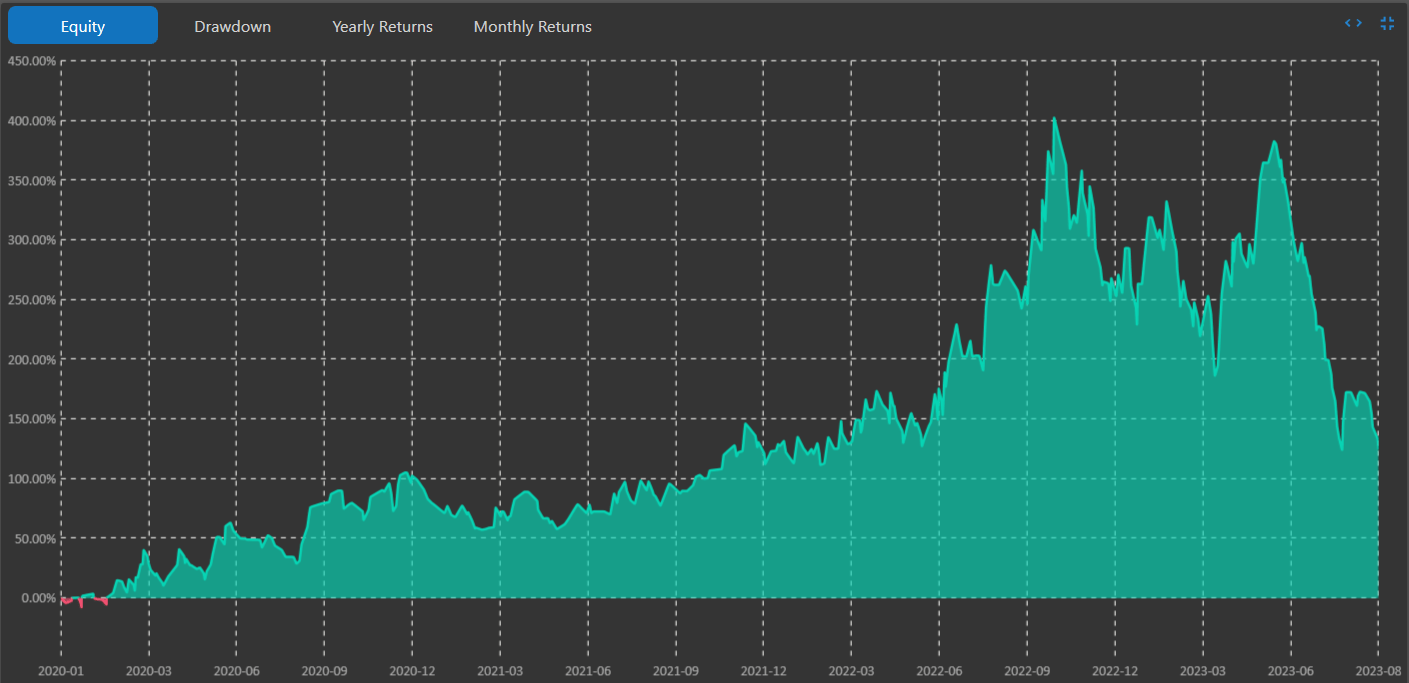The height and width of the screenshot is (683, 1409).
Task: Click the equity curve's highest peak above 400%
Action: pos(1054,119)
